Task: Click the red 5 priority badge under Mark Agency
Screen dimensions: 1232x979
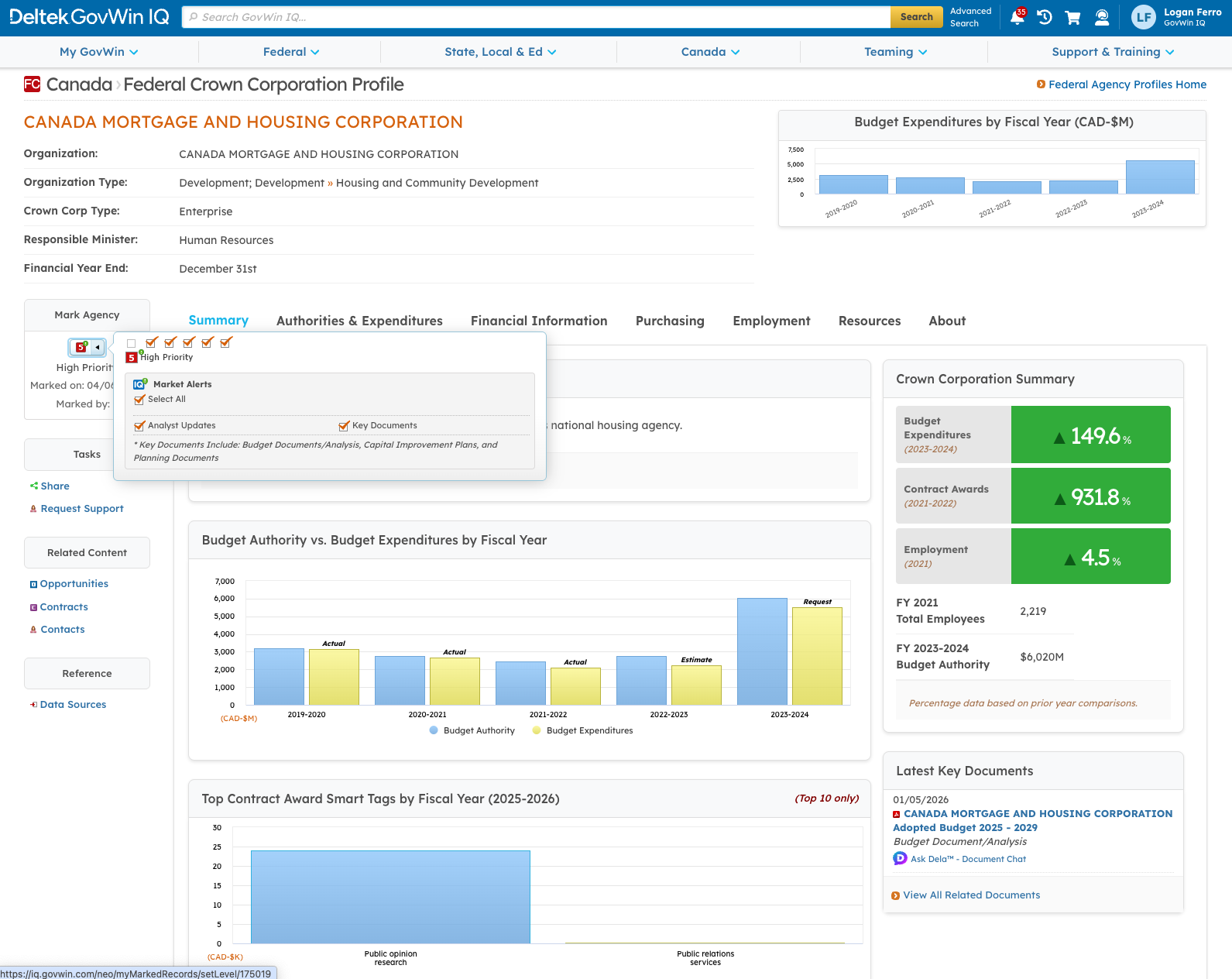Action: click(81, 347)
